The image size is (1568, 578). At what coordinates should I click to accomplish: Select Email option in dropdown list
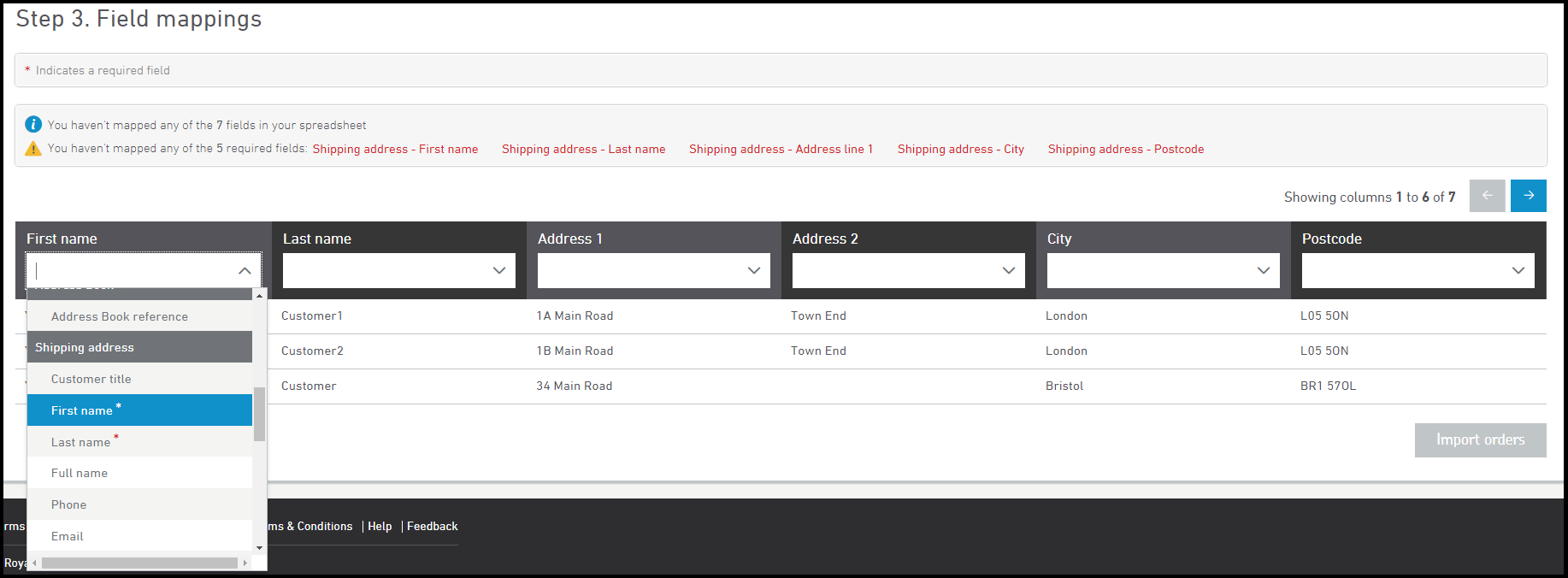click(140, 536)
